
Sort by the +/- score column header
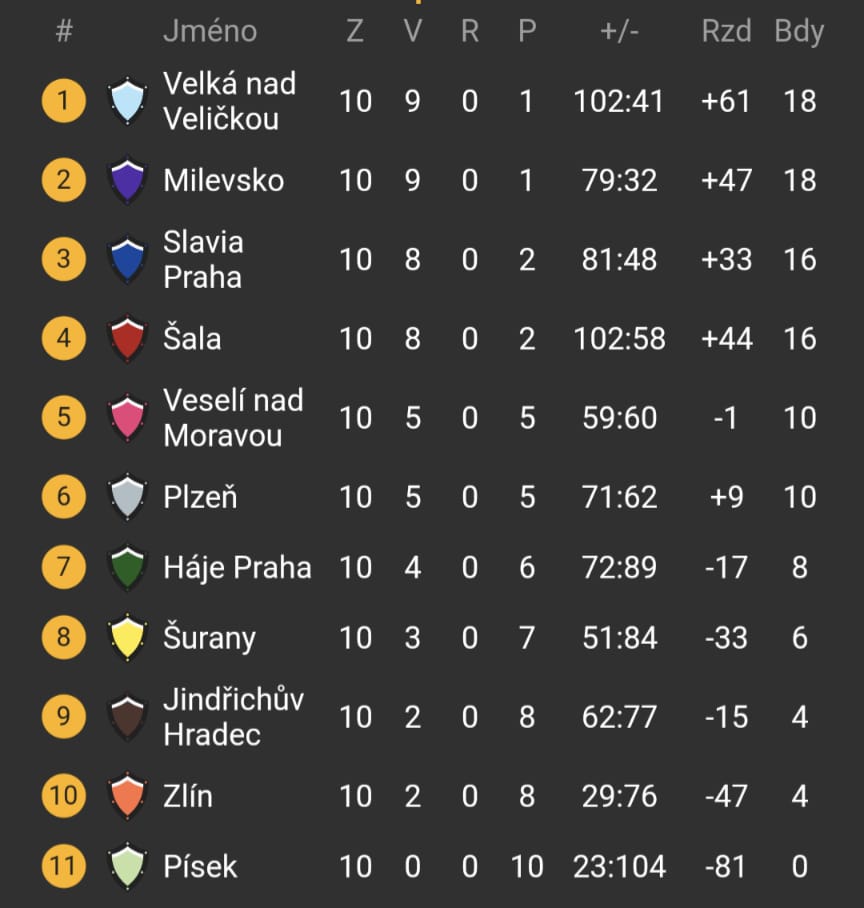tap(619, 31)
